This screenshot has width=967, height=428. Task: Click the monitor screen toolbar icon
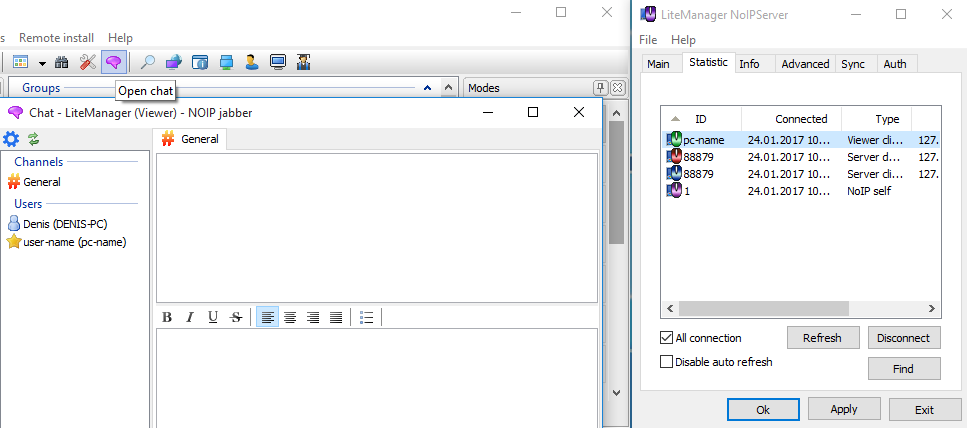(x=278, y=62)
